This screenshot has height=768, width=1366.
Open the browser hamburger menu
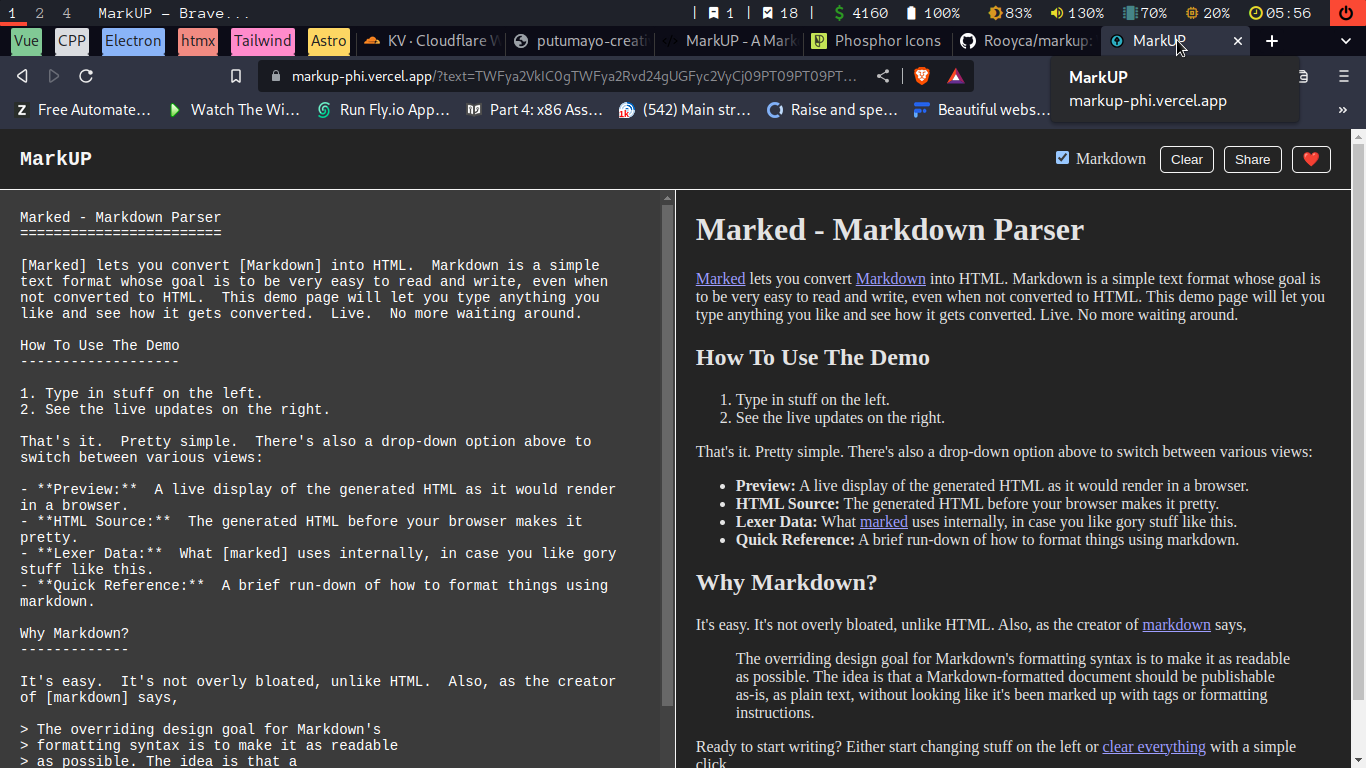click(1344, 76)
